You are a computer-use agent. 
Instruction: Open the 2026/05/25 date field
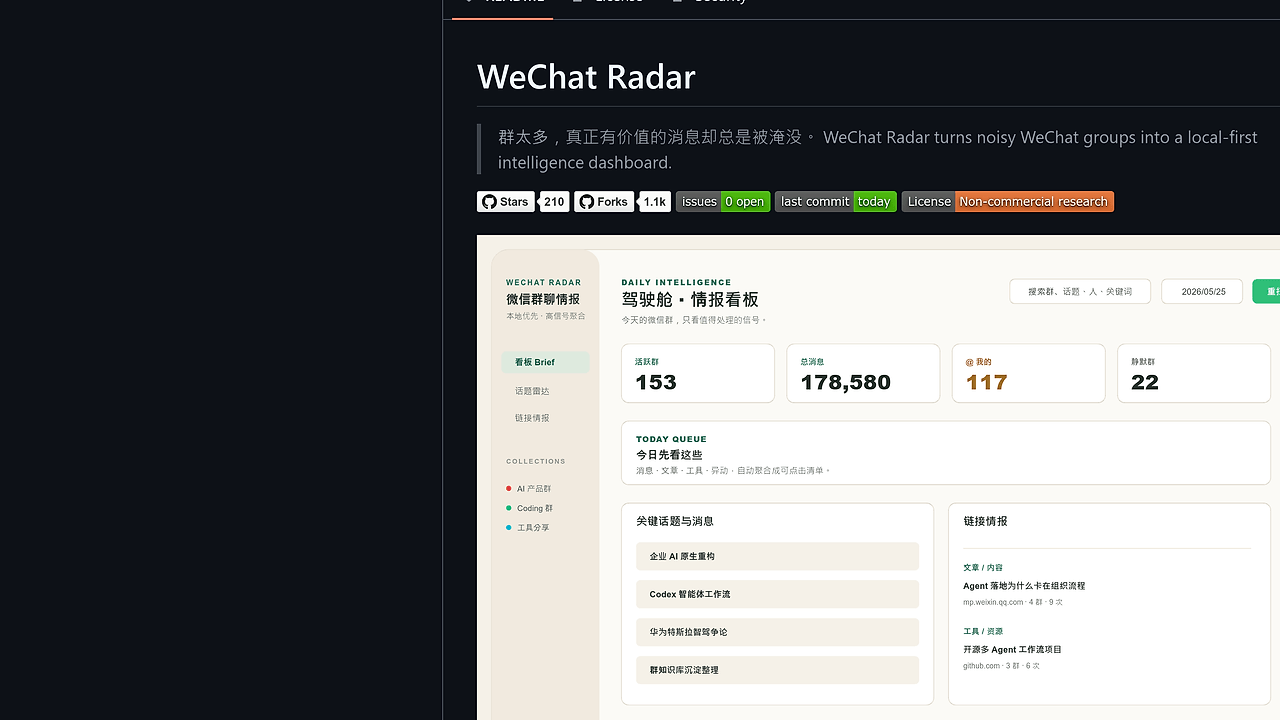pyautogui.click(x=1202, y=291)
